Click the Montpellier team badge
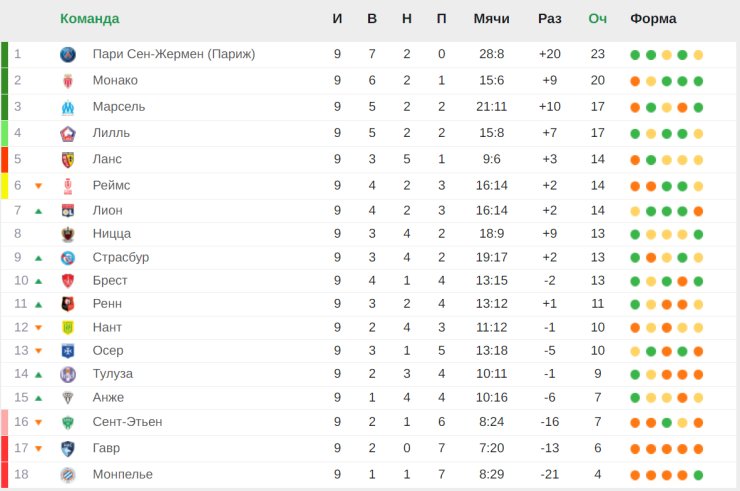The image size is (740, 491). pos(68,474)
